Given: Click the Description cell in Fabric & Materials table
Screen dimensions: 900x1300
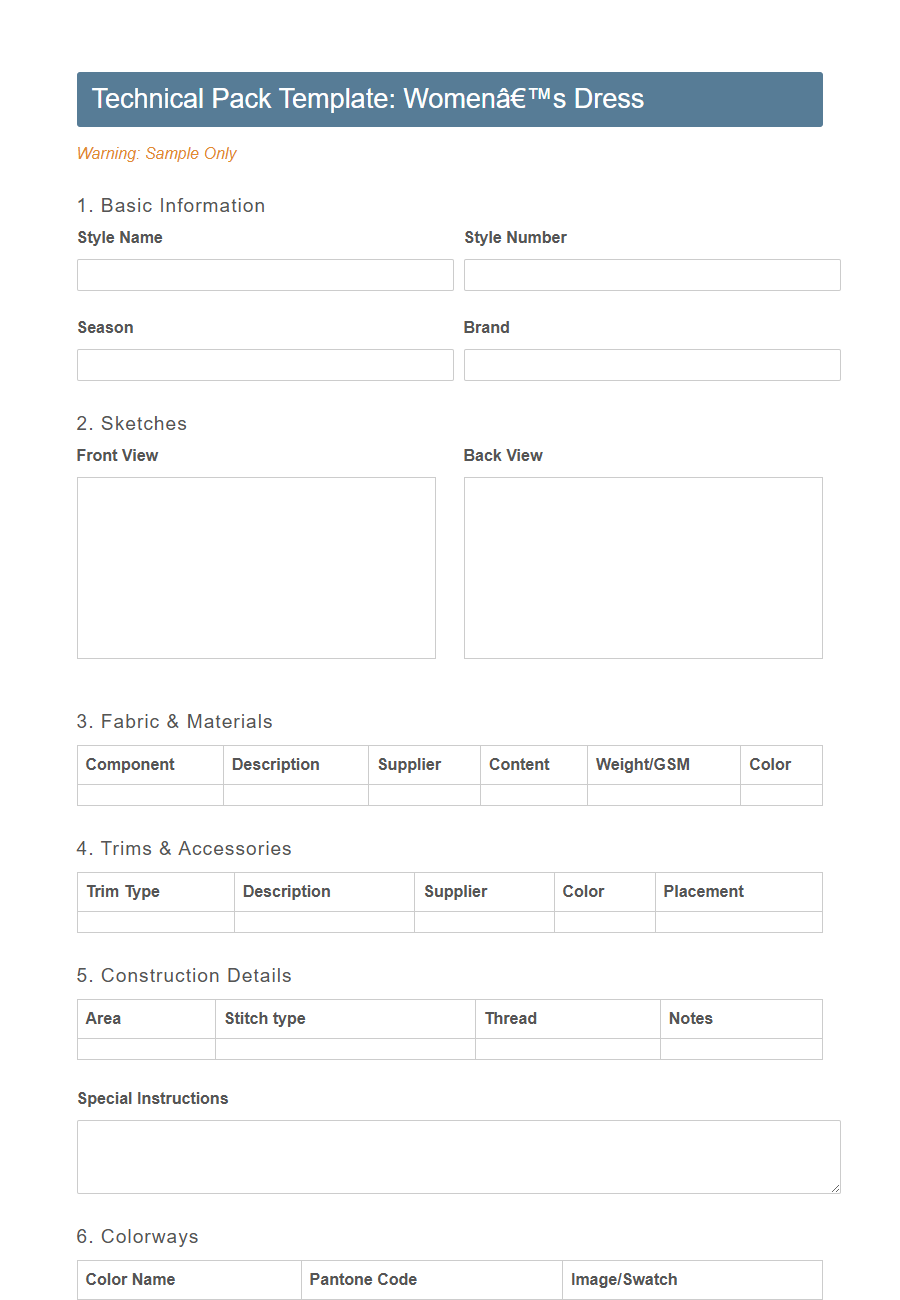Looking at the screenshot, I should [295, 793].
